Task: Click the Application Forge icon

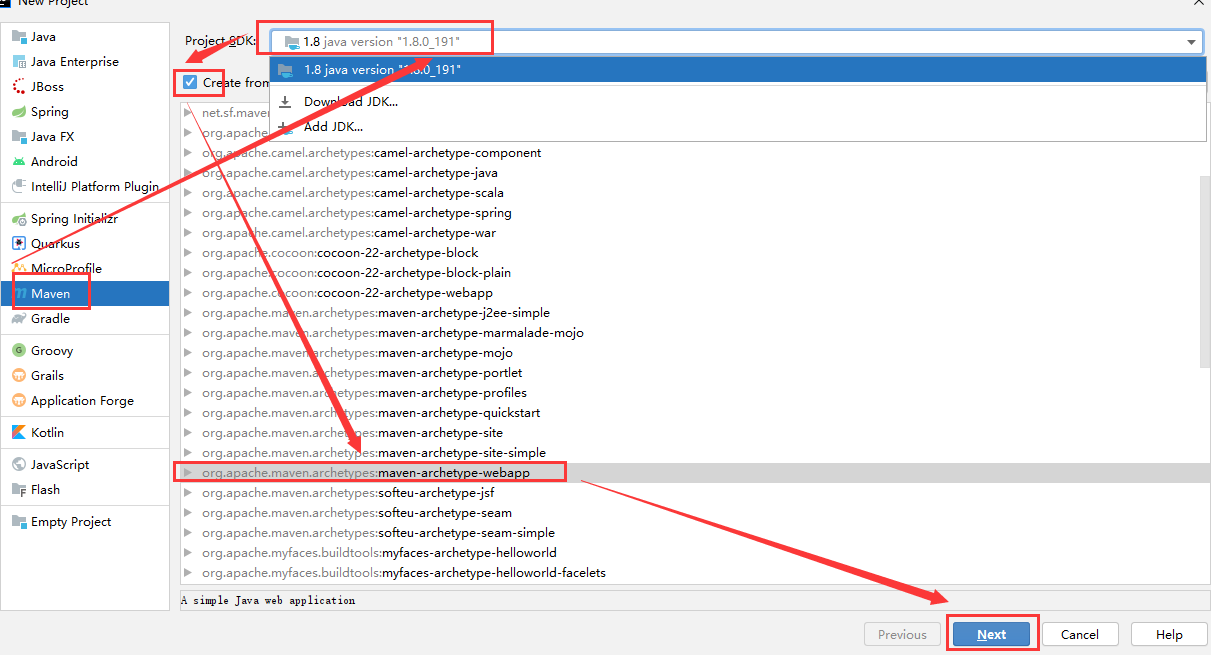Action: (x=19, y=401)
